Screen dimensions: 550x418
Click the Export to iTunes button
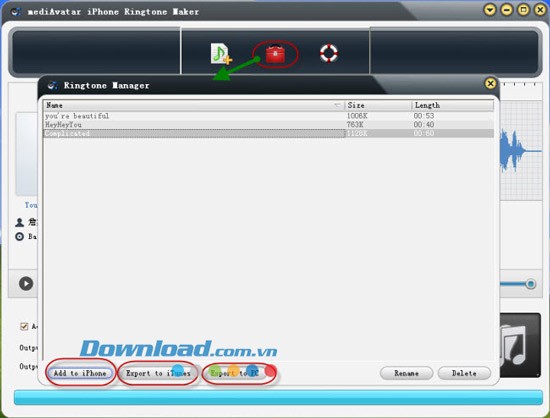[x=158, y=373]
